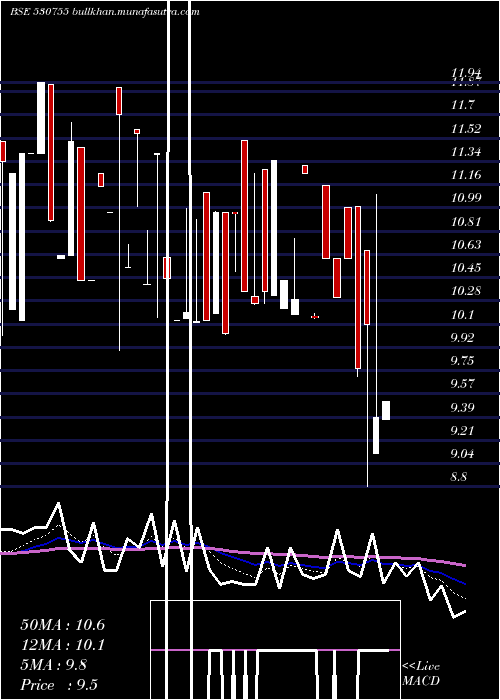This screenshot has height=700, width=500.
Task: Select the 11.7 price axis label
Action: [x=462, y=105]
